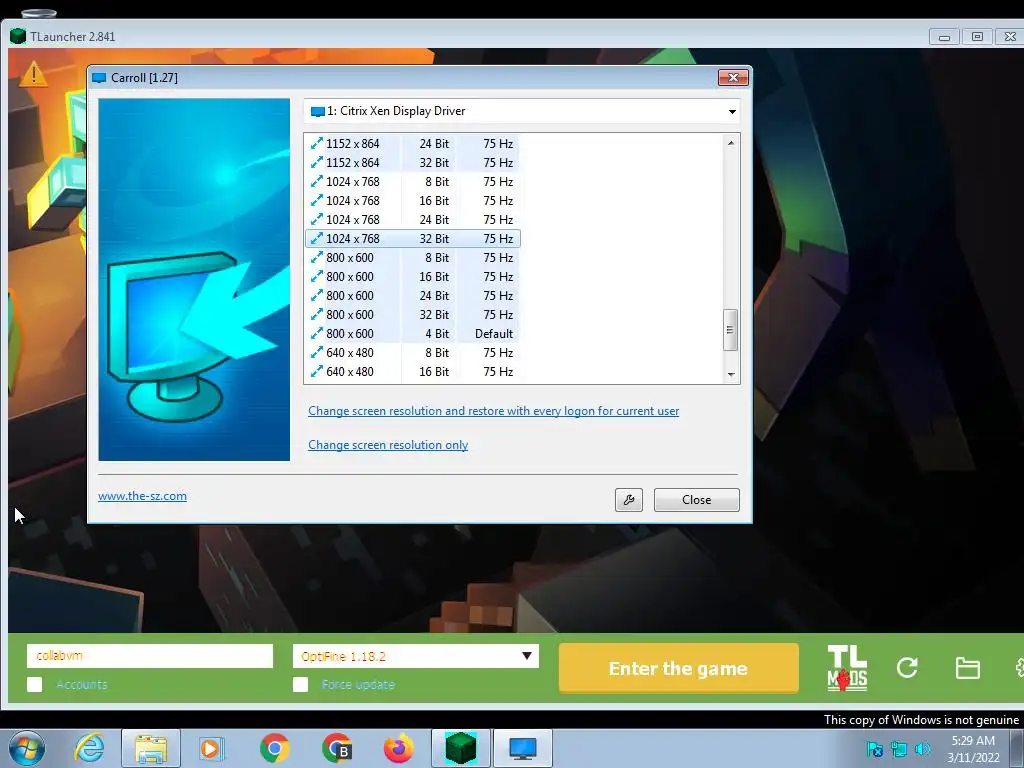Open Carroll settings wrench button
Image resolution: width=1024 pixels, height=768 pixels.
tap(628, 500)
